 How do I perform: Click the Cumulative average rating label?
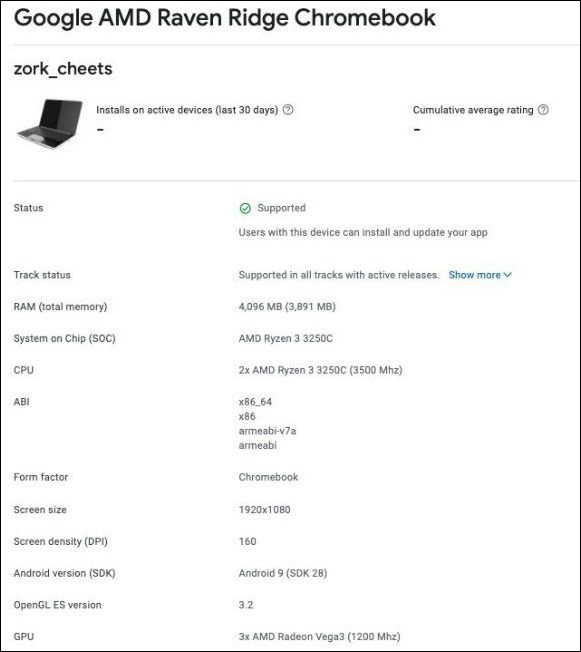(x=473, y=110)
